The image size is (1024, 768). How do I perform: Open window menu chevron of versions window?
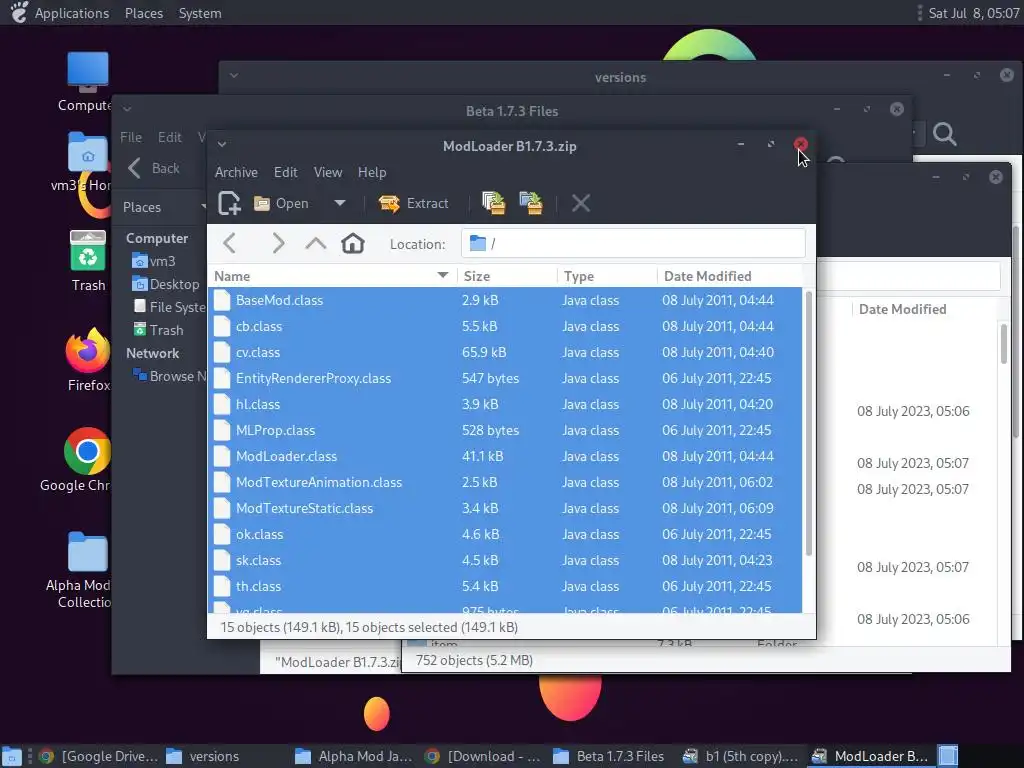point(234,75)
